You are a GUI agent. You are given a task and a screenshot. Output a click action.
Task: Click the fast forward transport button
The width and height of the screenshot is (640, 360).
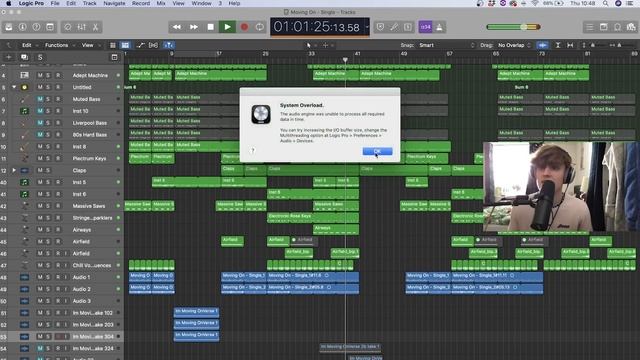[x=193, y=27]
